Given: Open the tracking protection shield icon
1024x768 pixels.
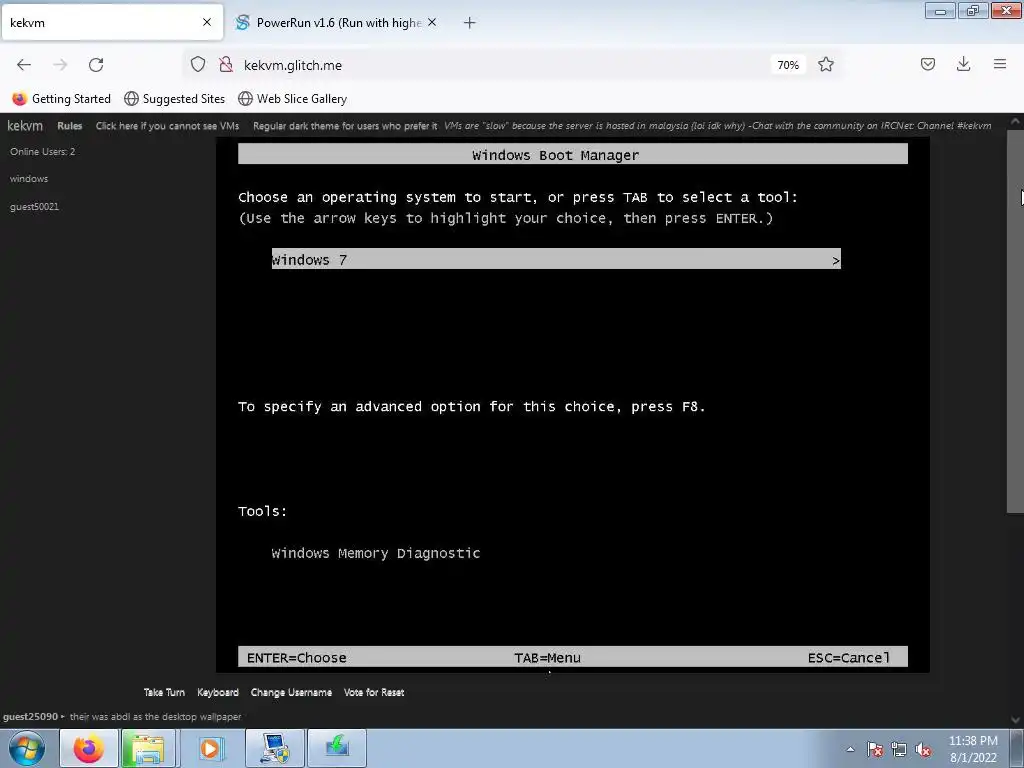Looking at the screenshot, I should tap(198, 64).
